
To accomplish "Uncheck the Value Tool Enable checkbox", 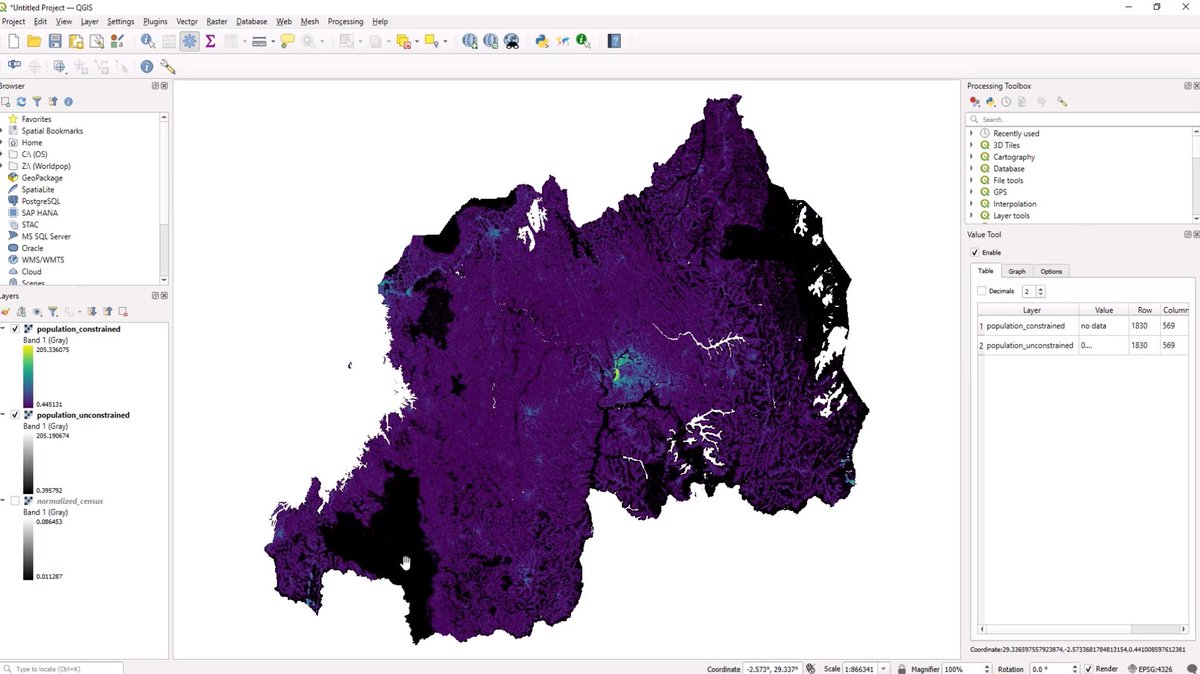I will pyautogui.click(x=975, y=253).
